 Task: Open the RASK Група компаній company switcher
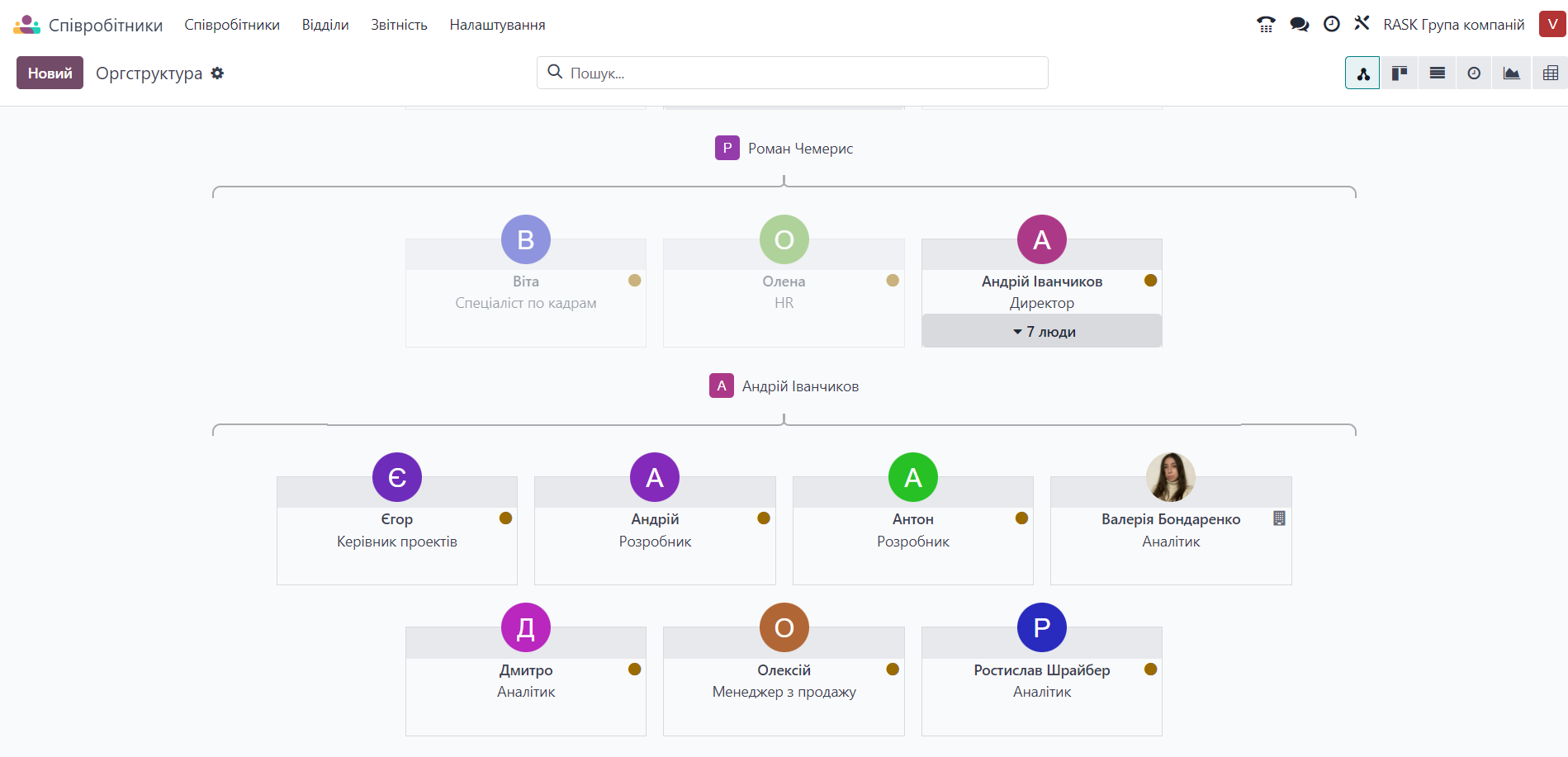[1453, 25]
